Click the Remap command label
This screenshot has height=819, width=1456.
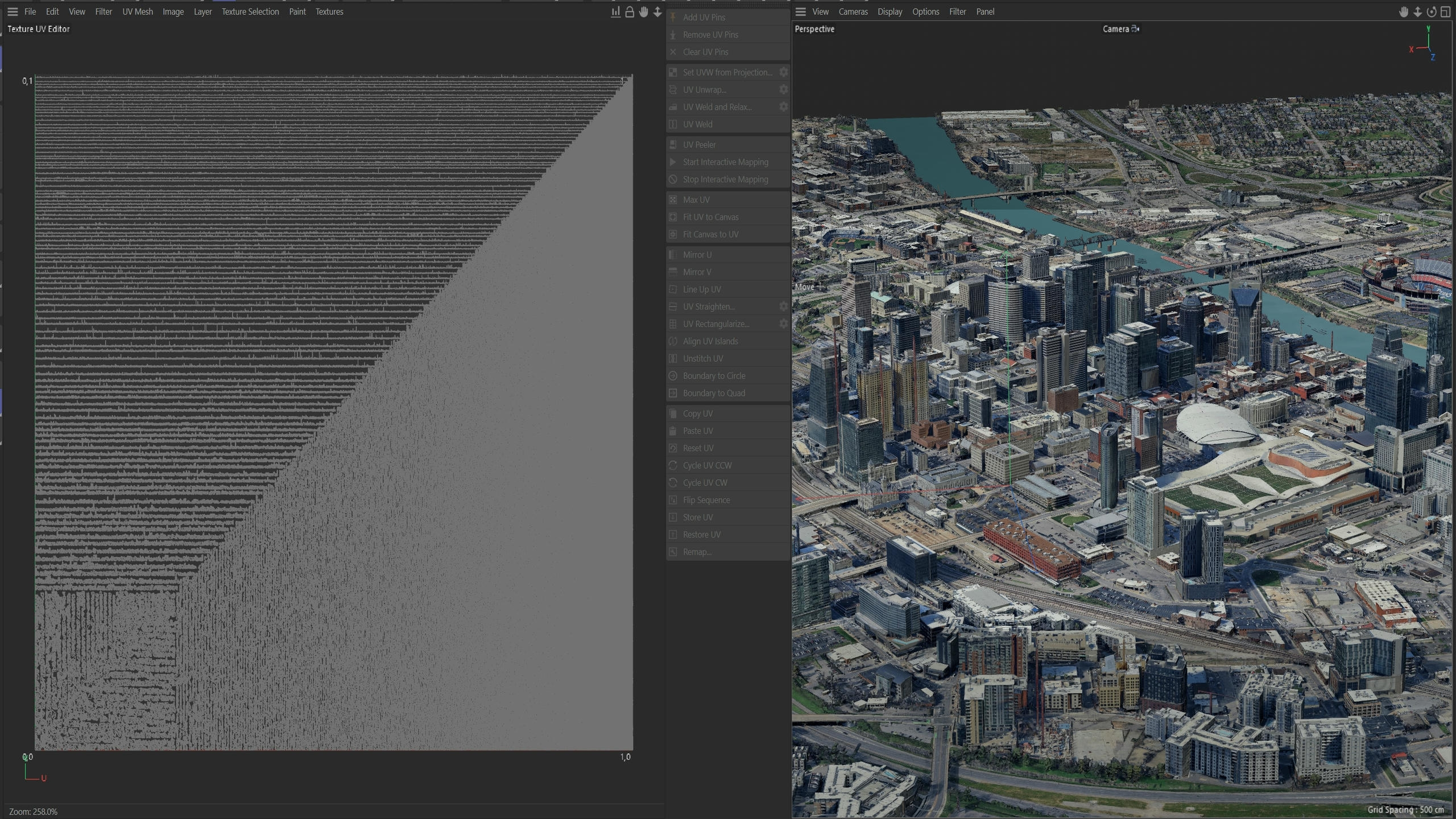click(x=697, y=552)
